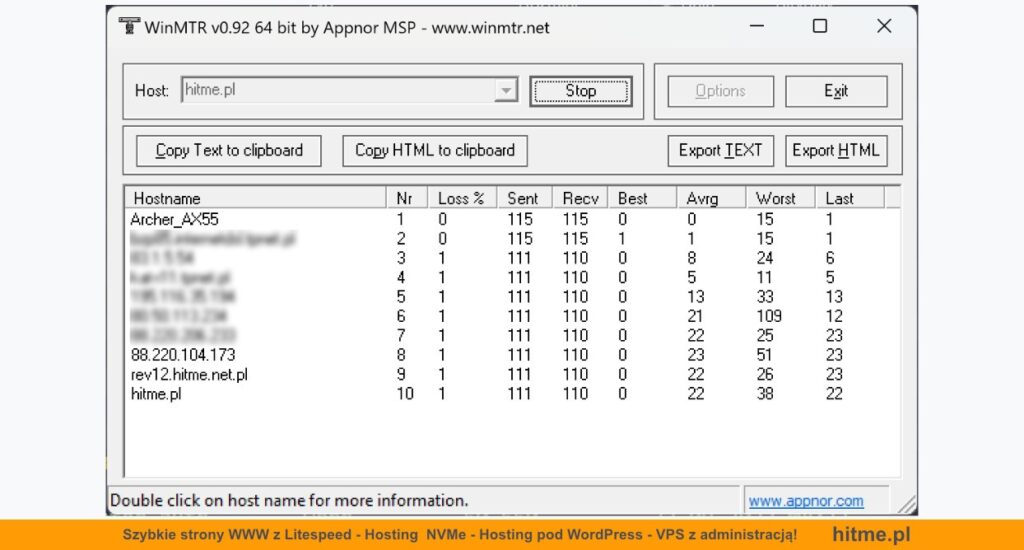
Task: Click the Recv column header
Action: (x=581, y=198)
